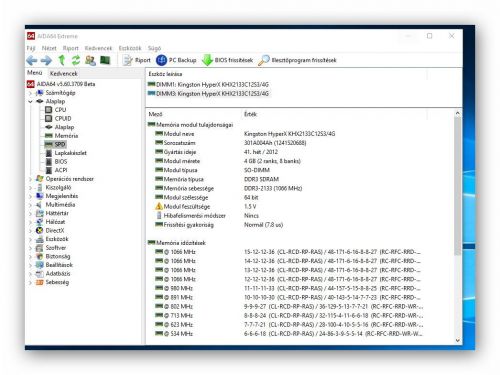
Task: Click the Hálózat network icon
Action: [x=40, y=222]
